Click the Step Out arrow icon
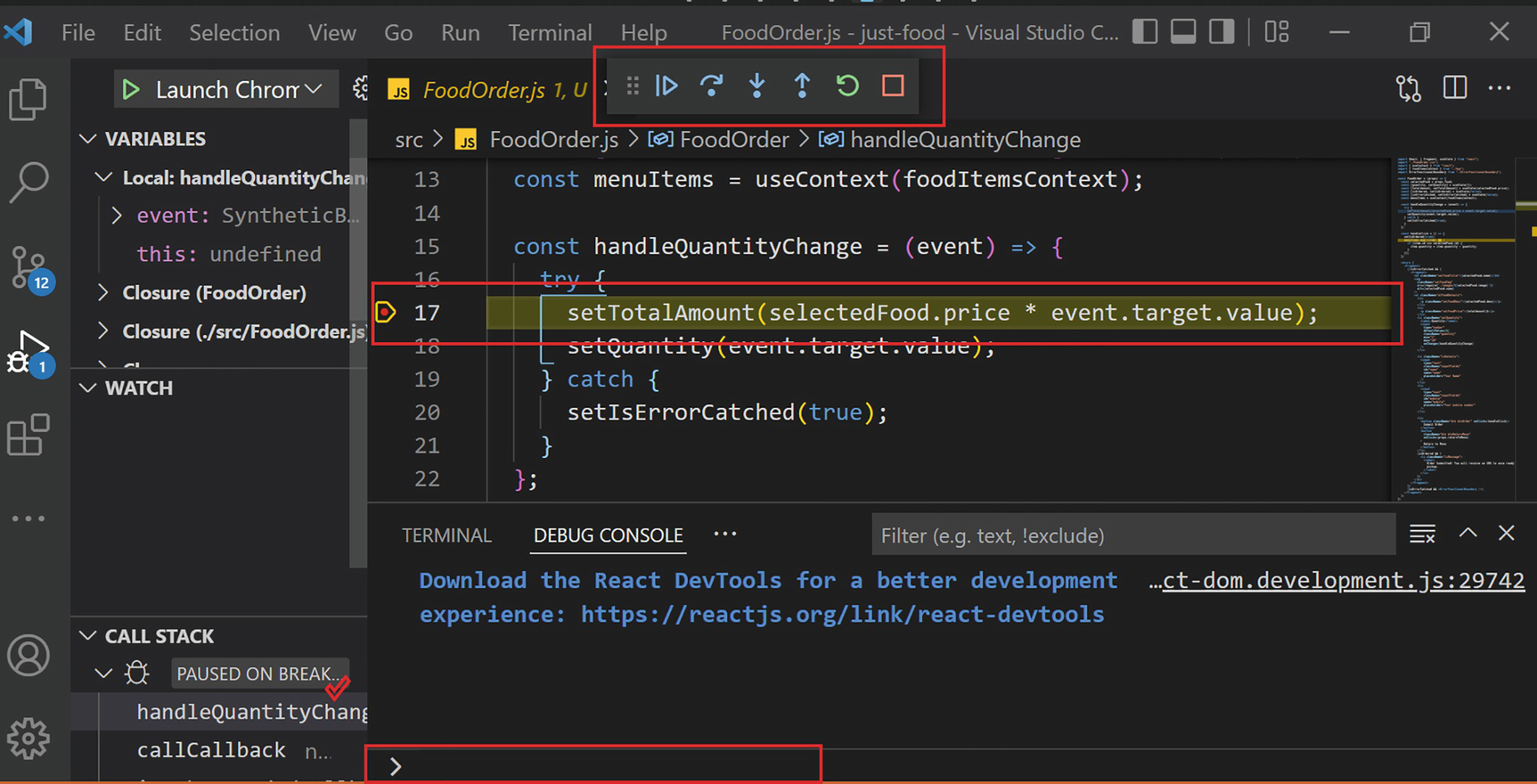This screenshot has width=1537, height=784. pos(802,86)
